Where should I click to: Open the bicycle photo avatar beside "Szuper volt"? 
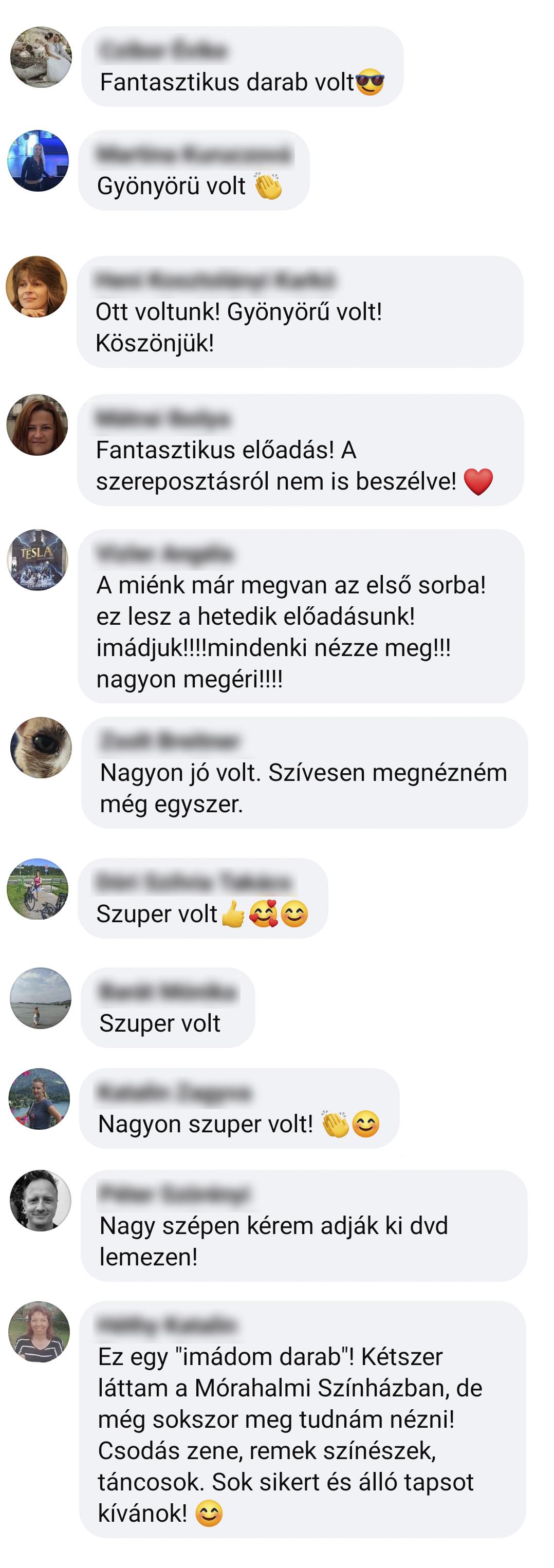click(37, 889)
